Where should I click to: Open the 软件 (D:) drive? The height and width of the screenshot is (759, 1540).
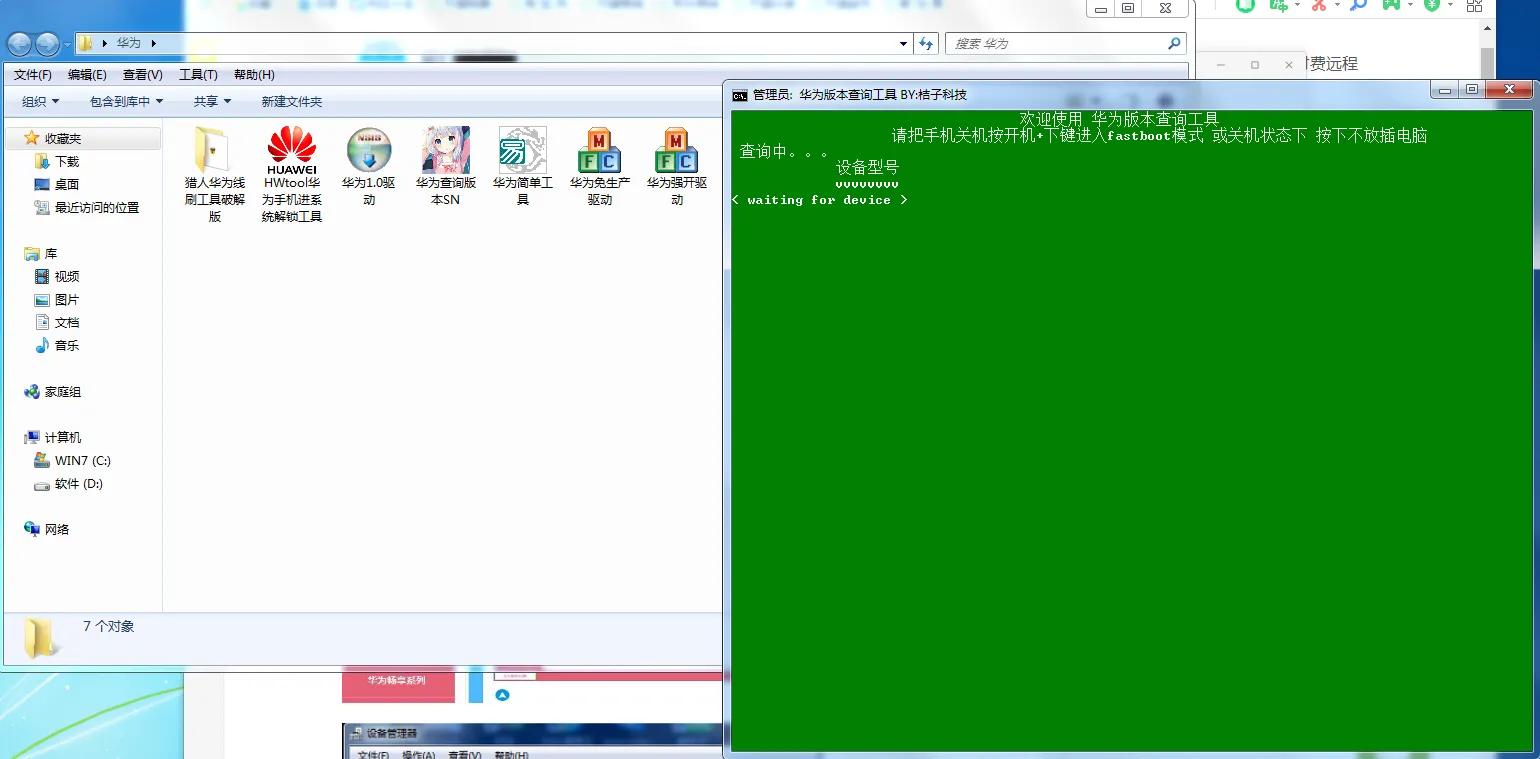click(79, 483)
